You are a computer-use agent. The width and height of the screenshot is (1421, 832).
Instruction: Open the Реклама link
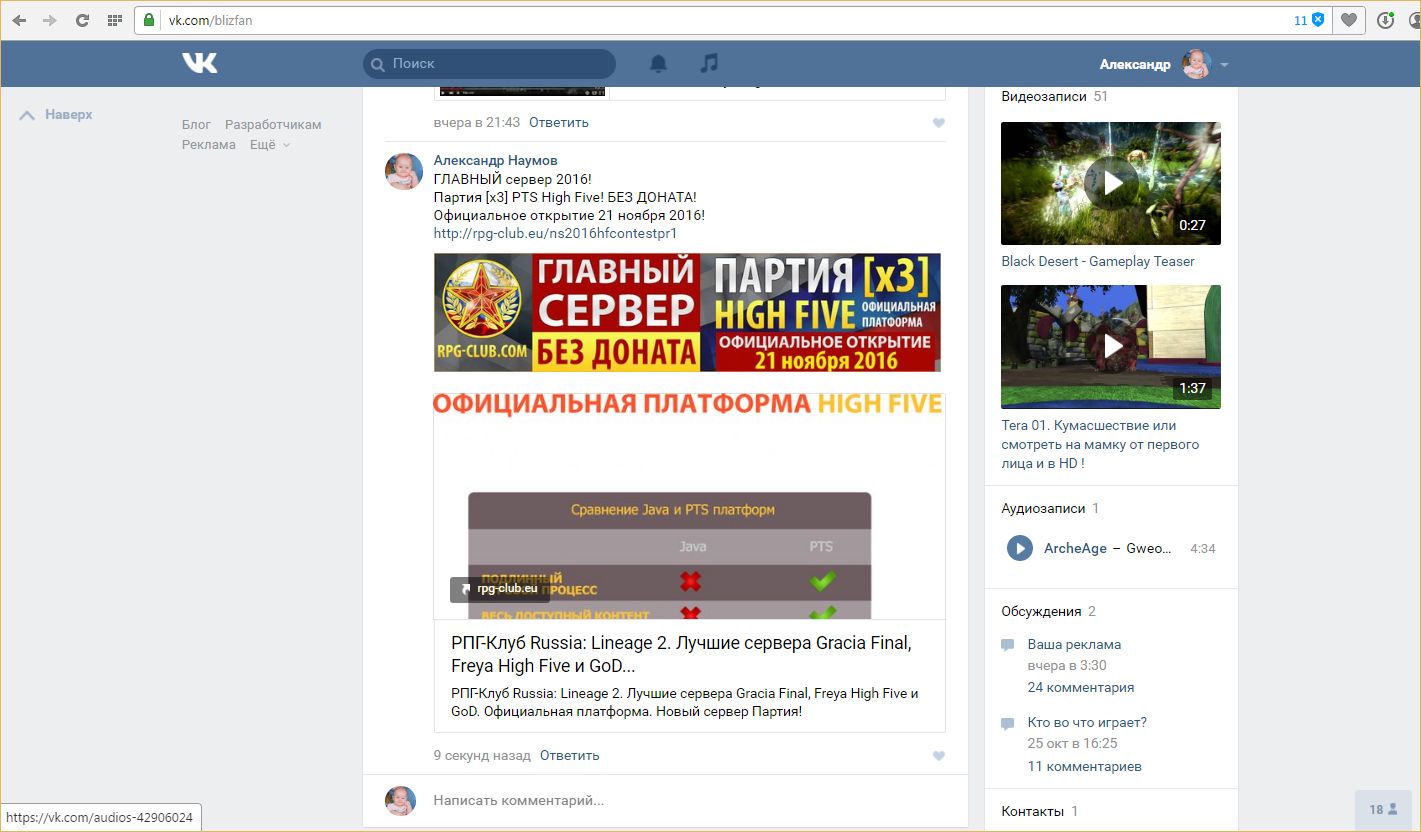click(x=209, y=145)
